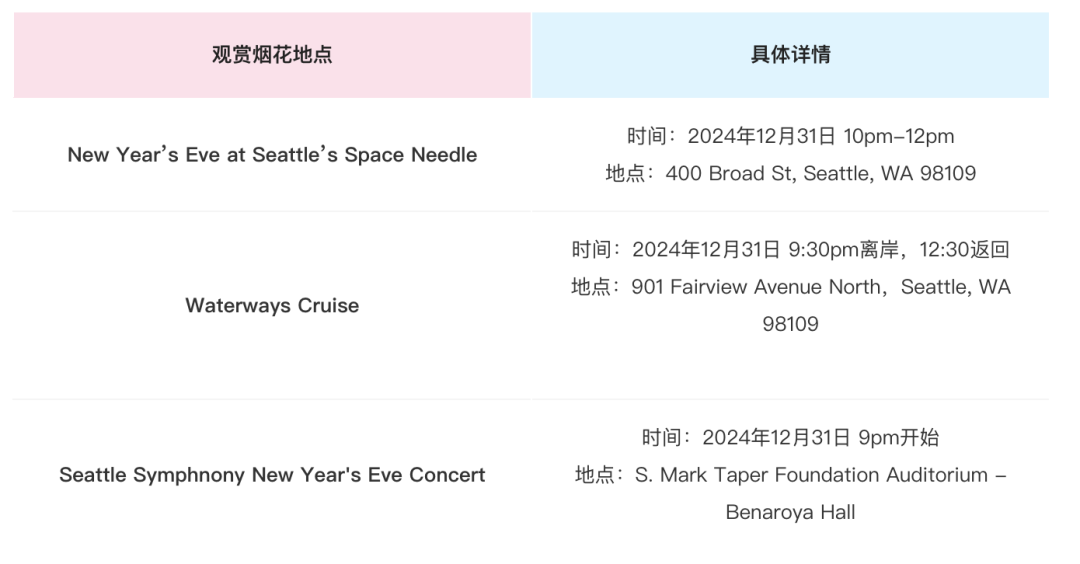
Task: Click the 观赏烟花地点 column header
Action: click(272, 54)
